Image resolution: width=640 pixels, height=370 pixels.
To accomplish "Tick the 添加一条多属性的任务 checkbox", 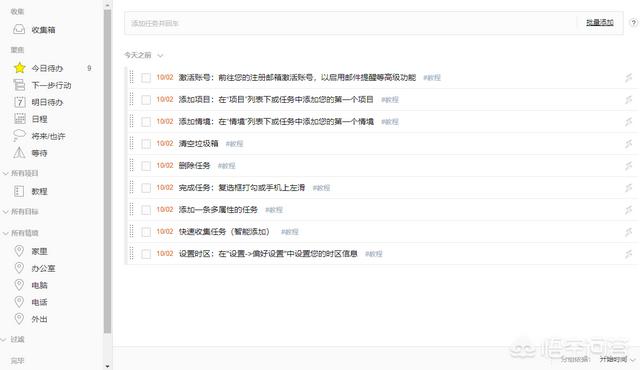I will point(146,210).
